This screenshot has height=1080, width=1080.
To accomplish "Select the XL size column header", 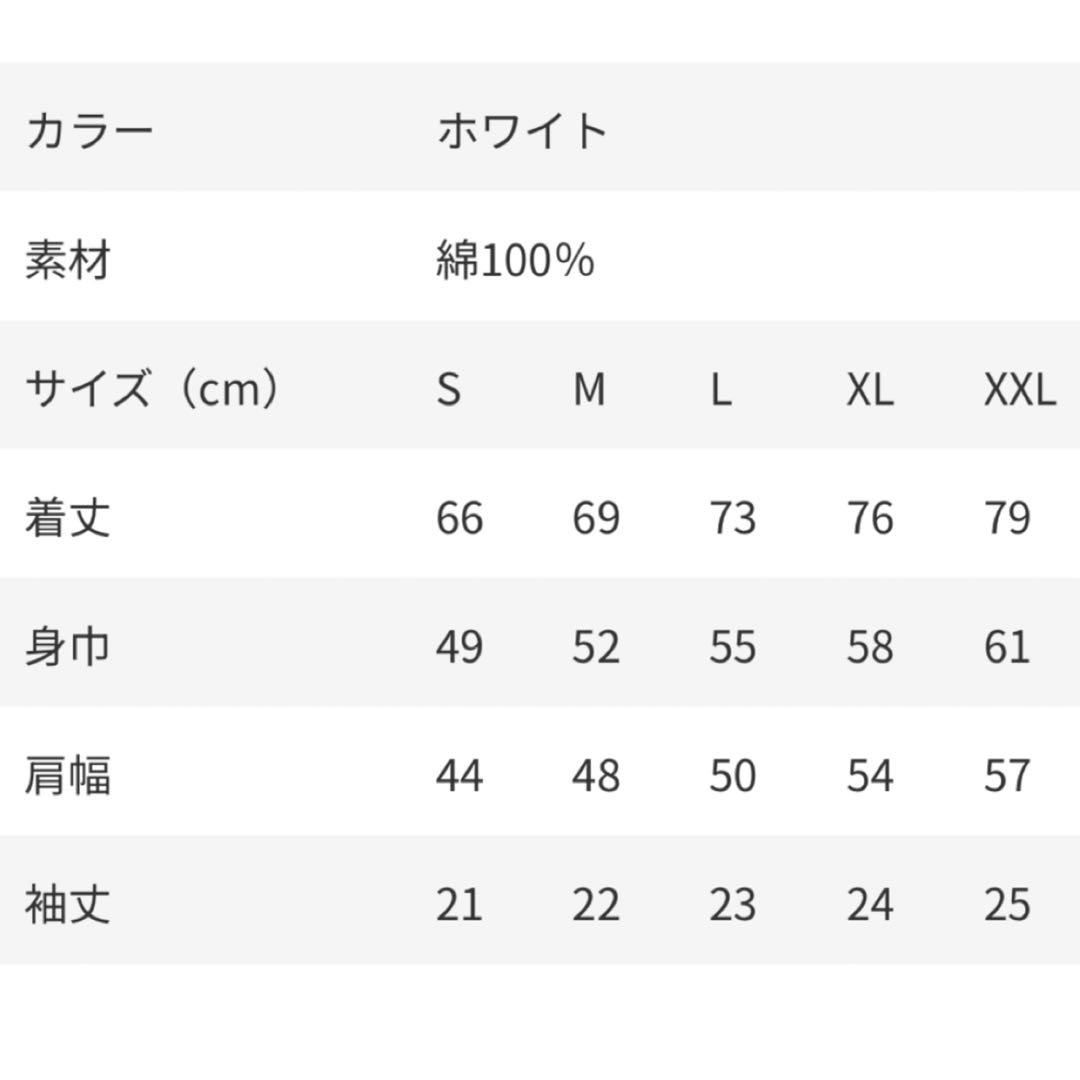I will 869,390.
